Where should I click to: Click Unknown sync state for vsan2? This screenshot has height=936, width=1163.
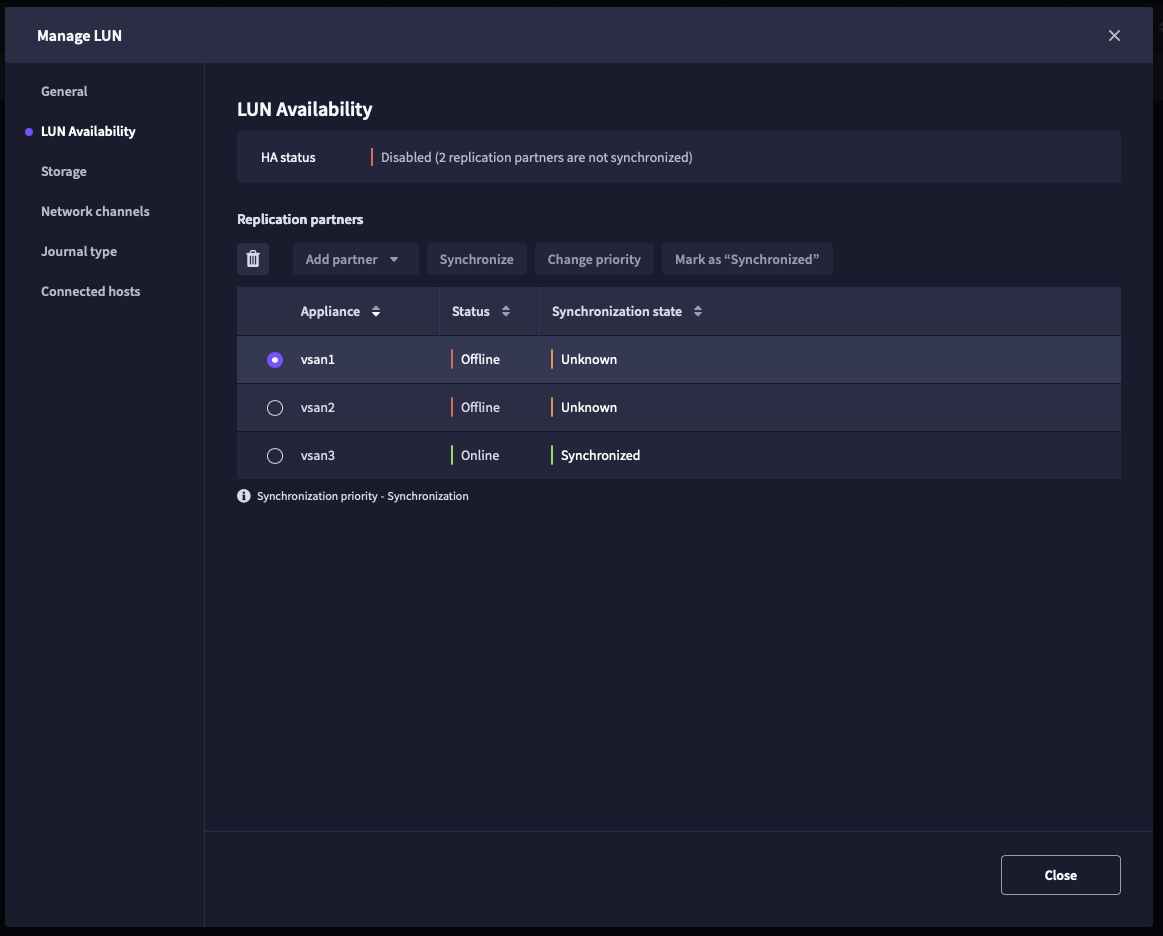coord(589,407)
